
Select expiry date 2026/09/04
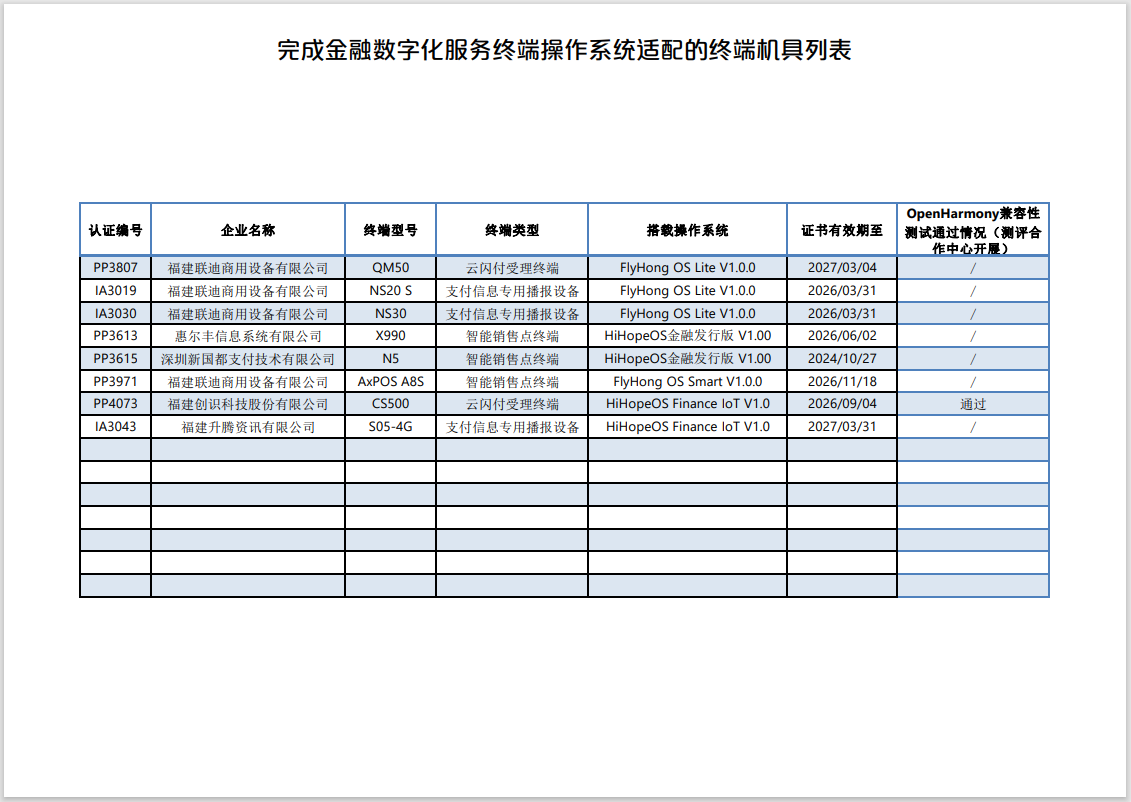[x=842, y=403]
